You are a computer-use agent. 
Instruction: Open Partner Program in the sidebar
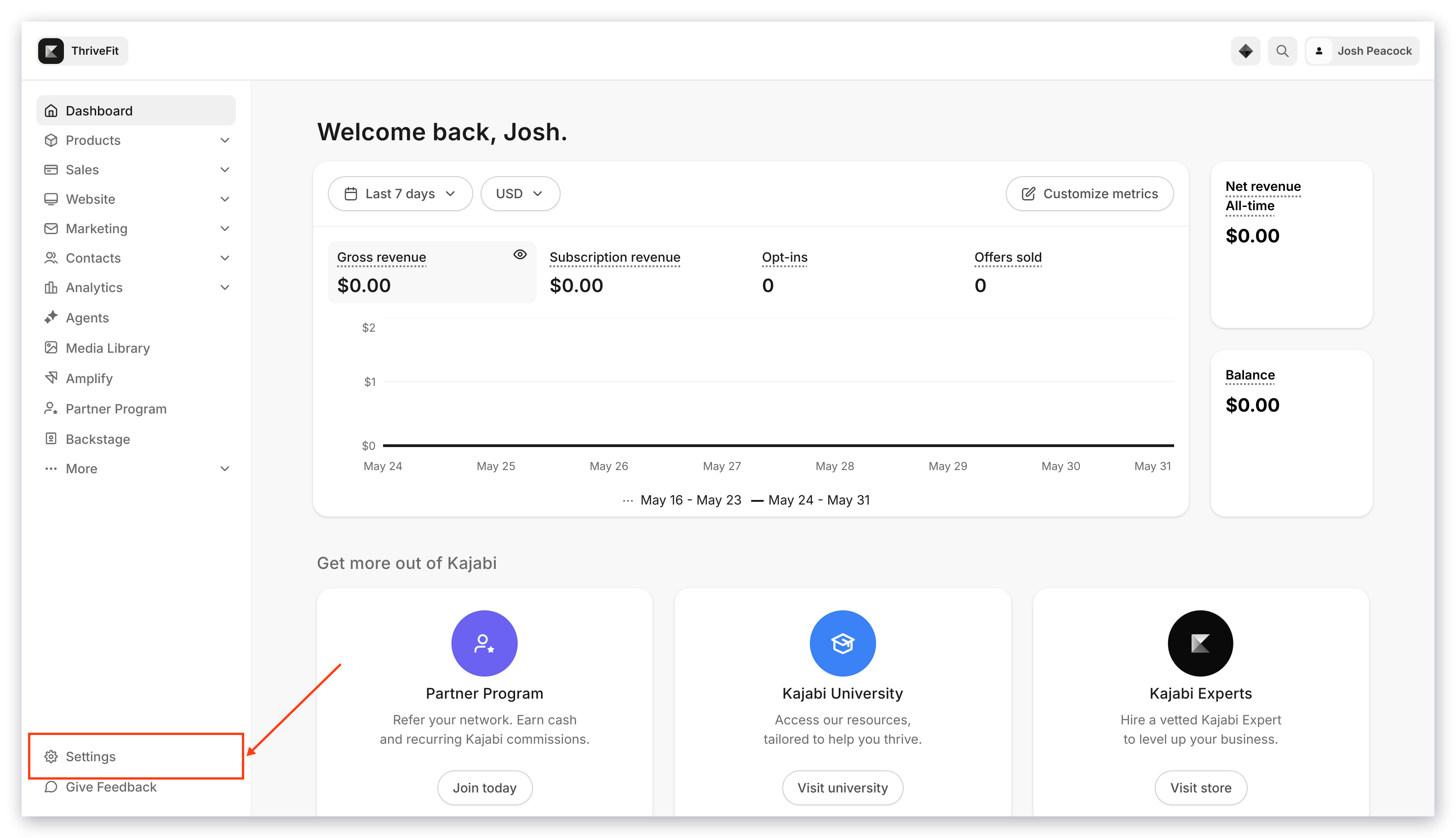pyautogui.click(x=136, y=408)
